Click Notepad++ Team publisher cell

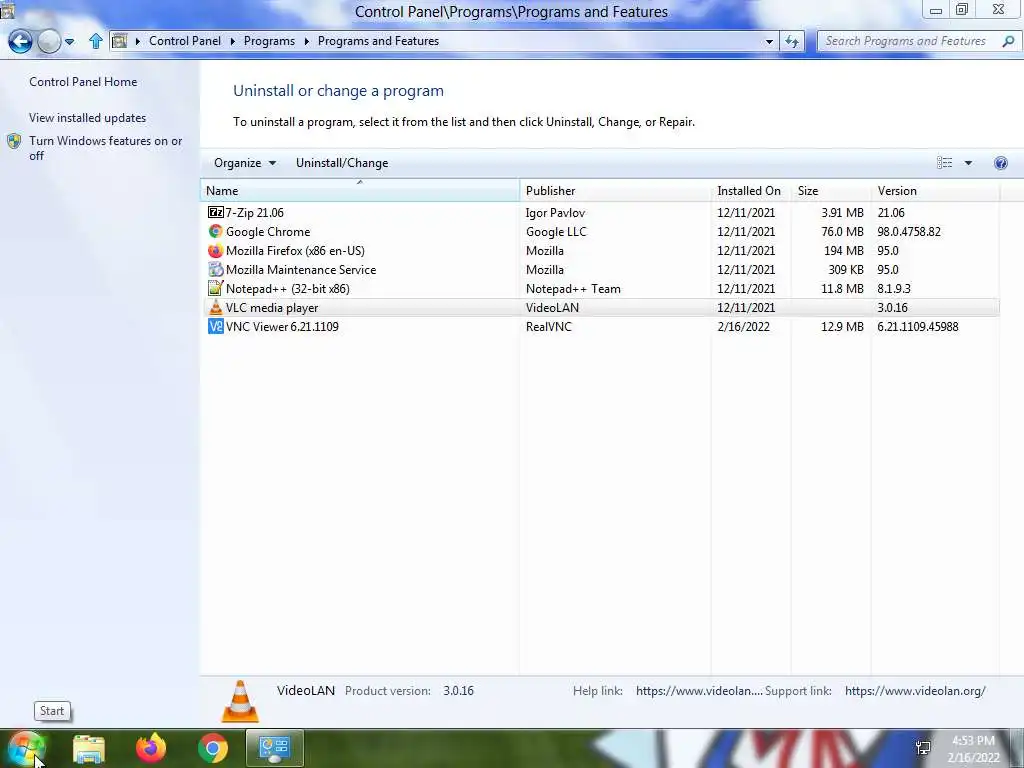pyautogui.click(x=573, y=289)
